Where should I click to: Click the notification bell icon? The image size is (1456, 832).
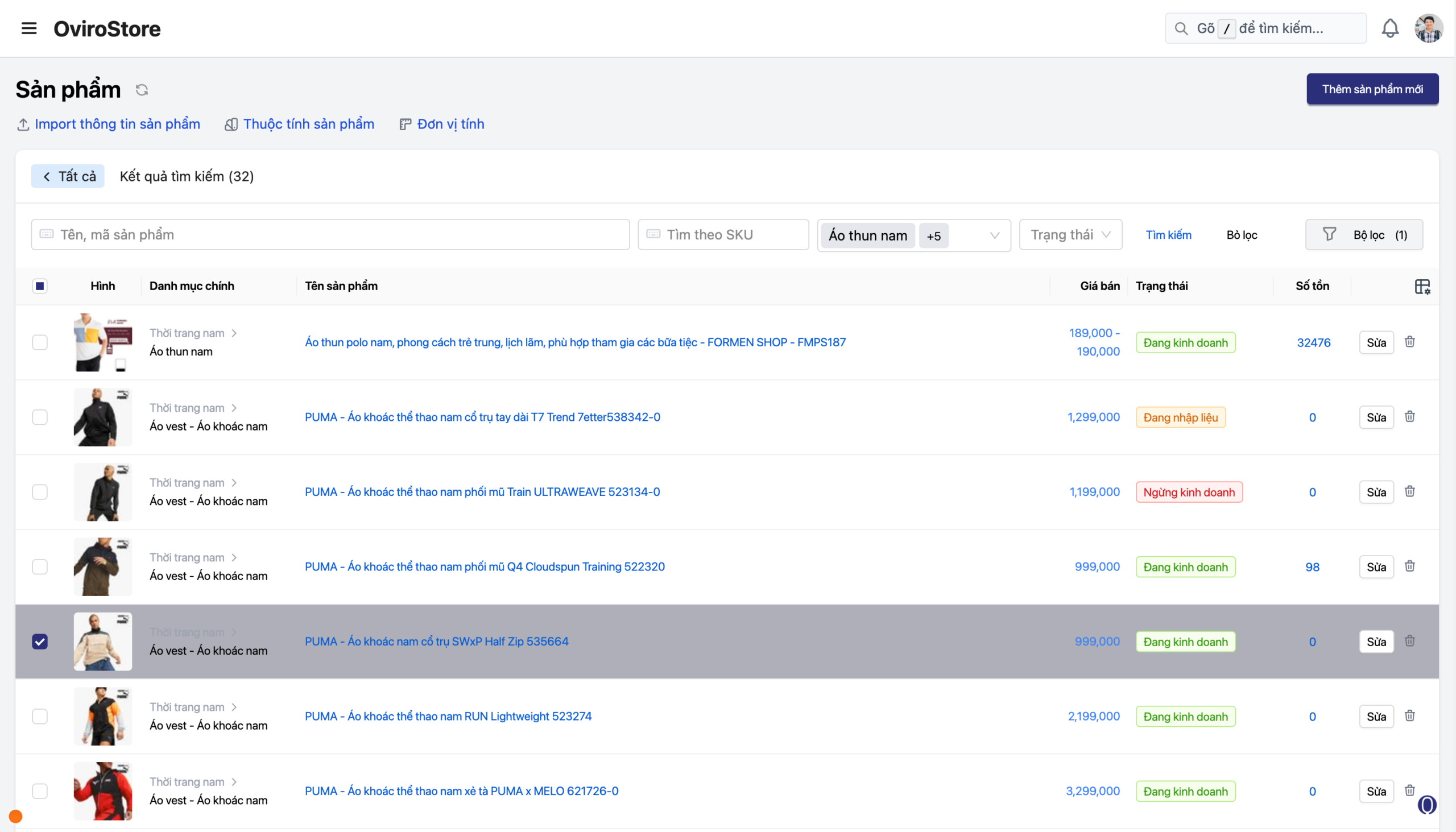pyautogui.click(x=1389, y=28)
